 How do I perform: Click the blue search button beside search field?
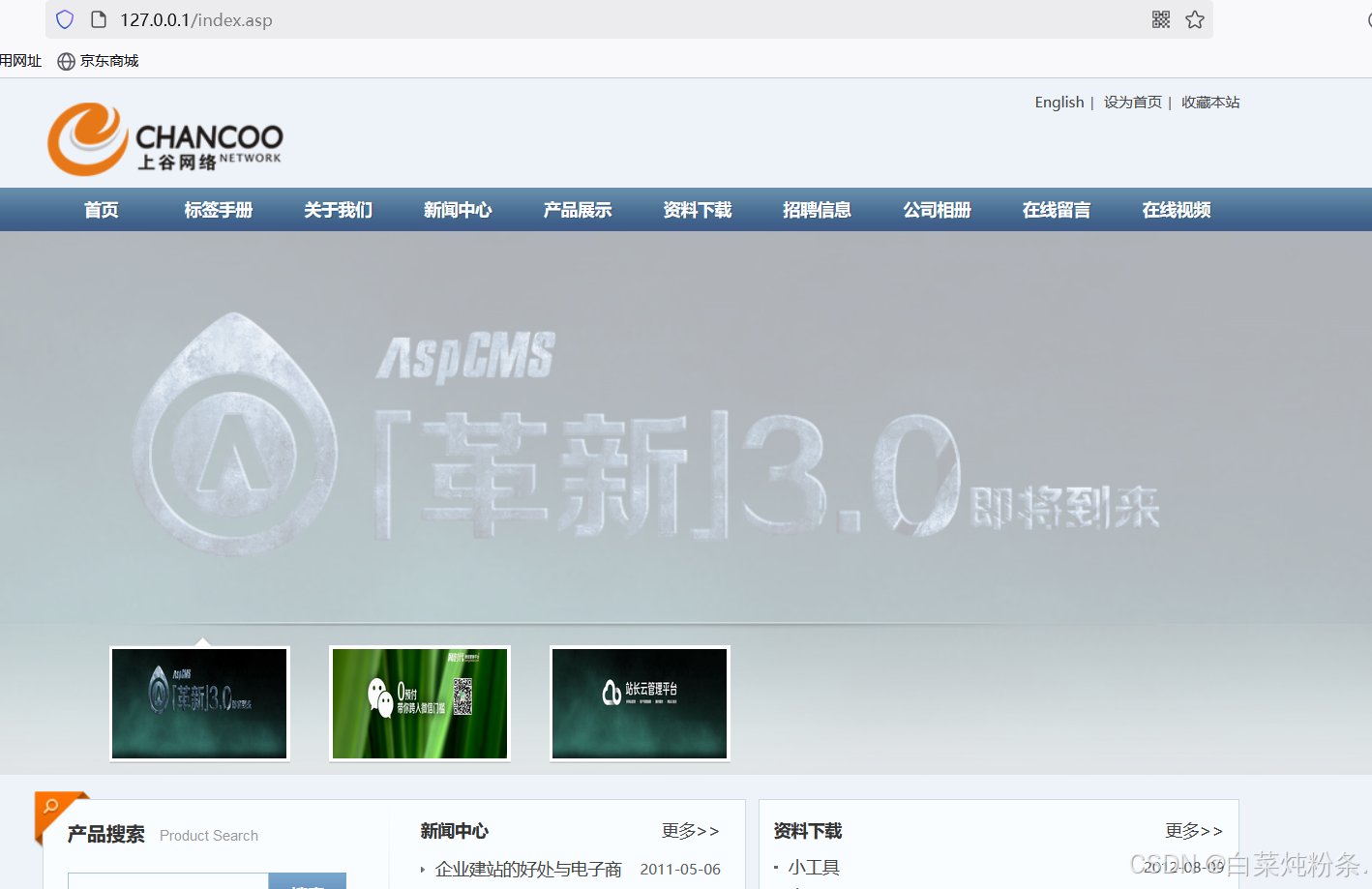[307, 881]
